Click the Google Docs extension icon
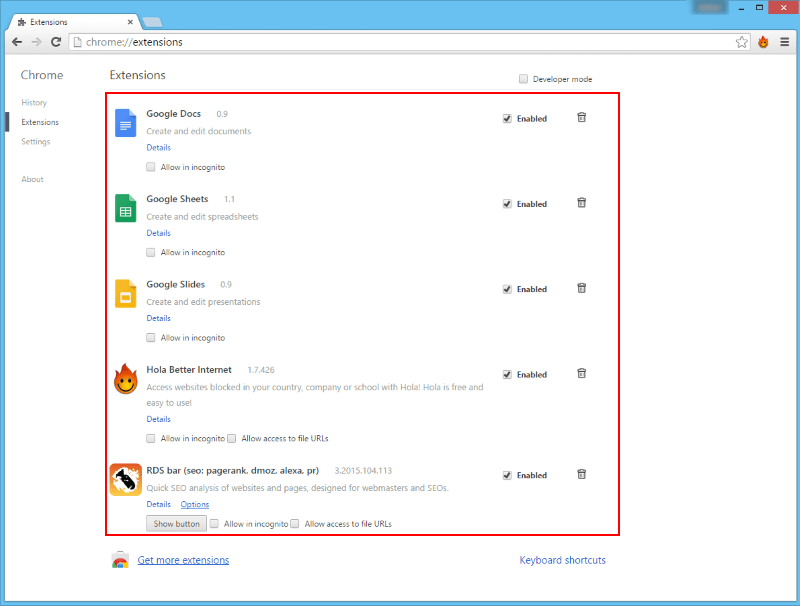Image resolution: width=800 pixels, height=606 pixels. (x=125, y=122)
